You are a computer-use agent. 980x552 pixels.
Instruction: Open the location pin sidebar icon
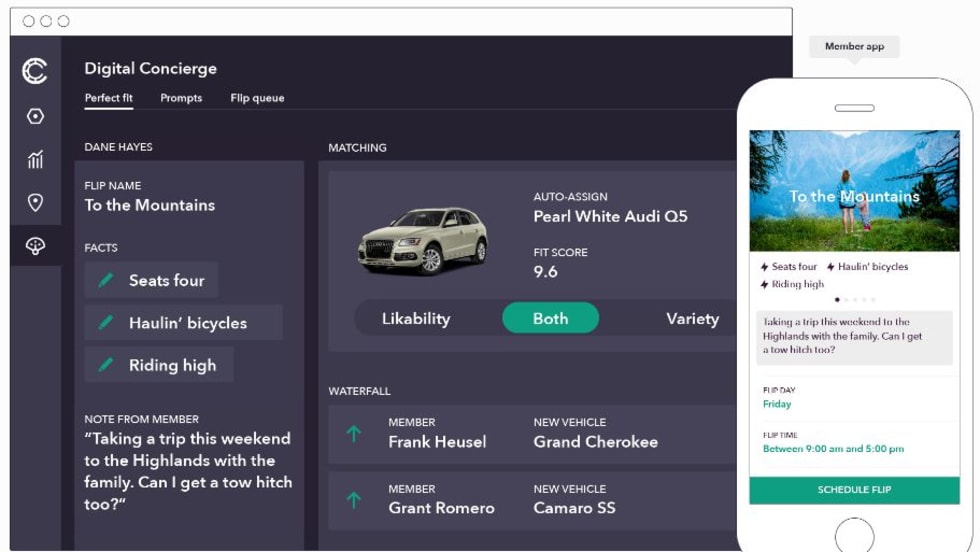(35, 203)
